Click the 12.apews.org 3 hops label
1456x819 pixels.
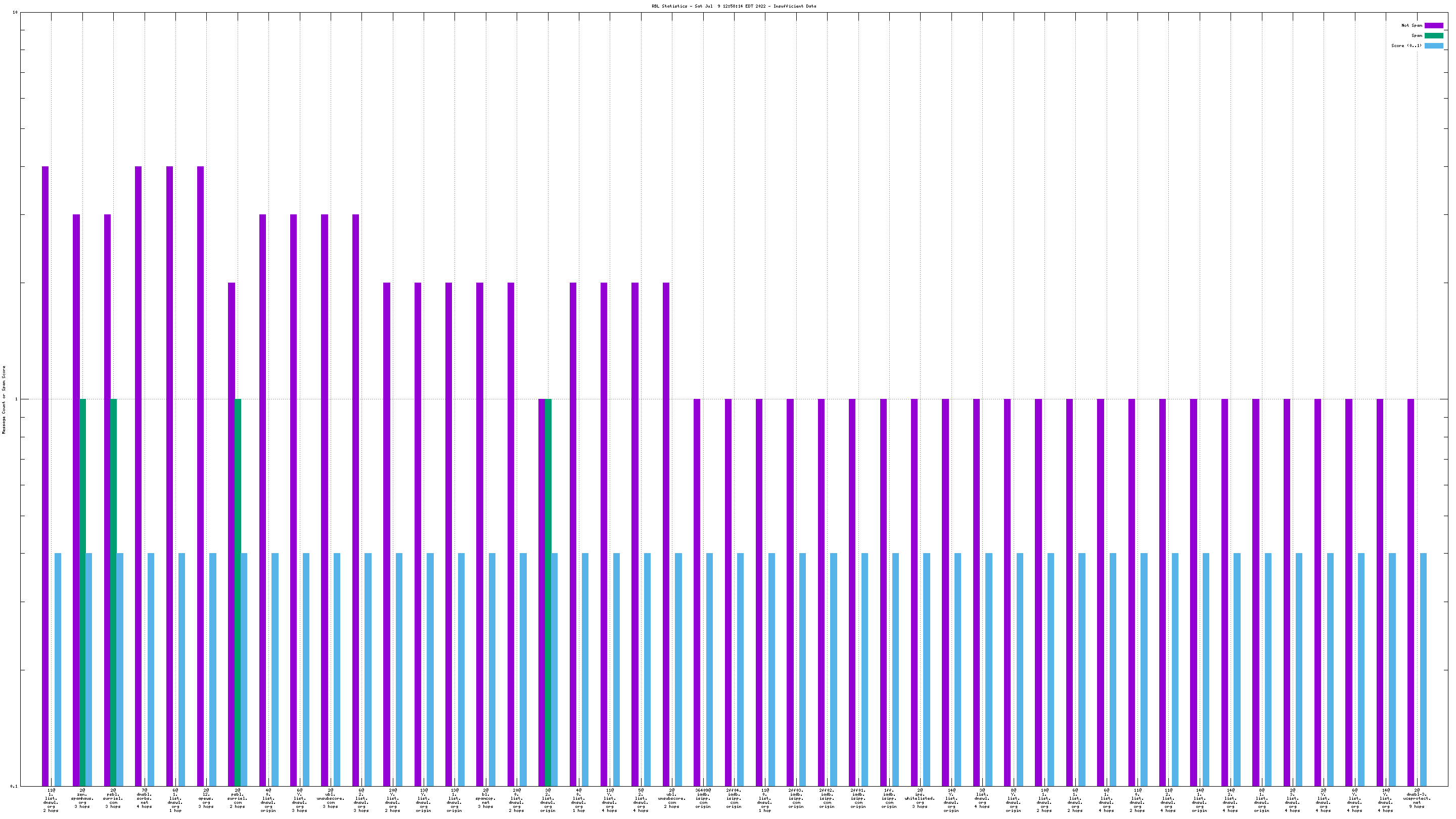pyautogui.click(x=206, y=800)
